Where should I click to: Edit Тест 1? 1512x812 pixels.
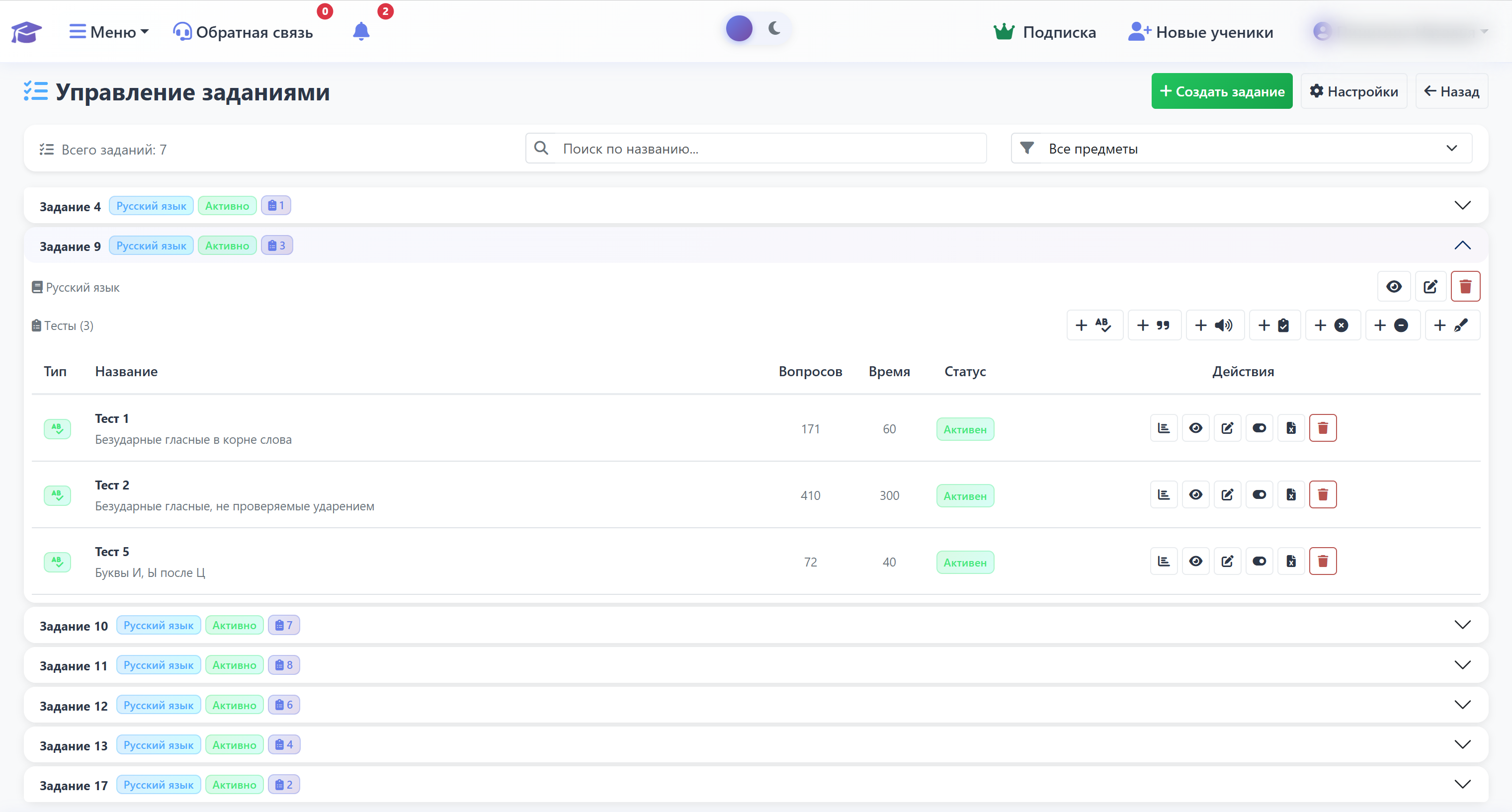1227,428
